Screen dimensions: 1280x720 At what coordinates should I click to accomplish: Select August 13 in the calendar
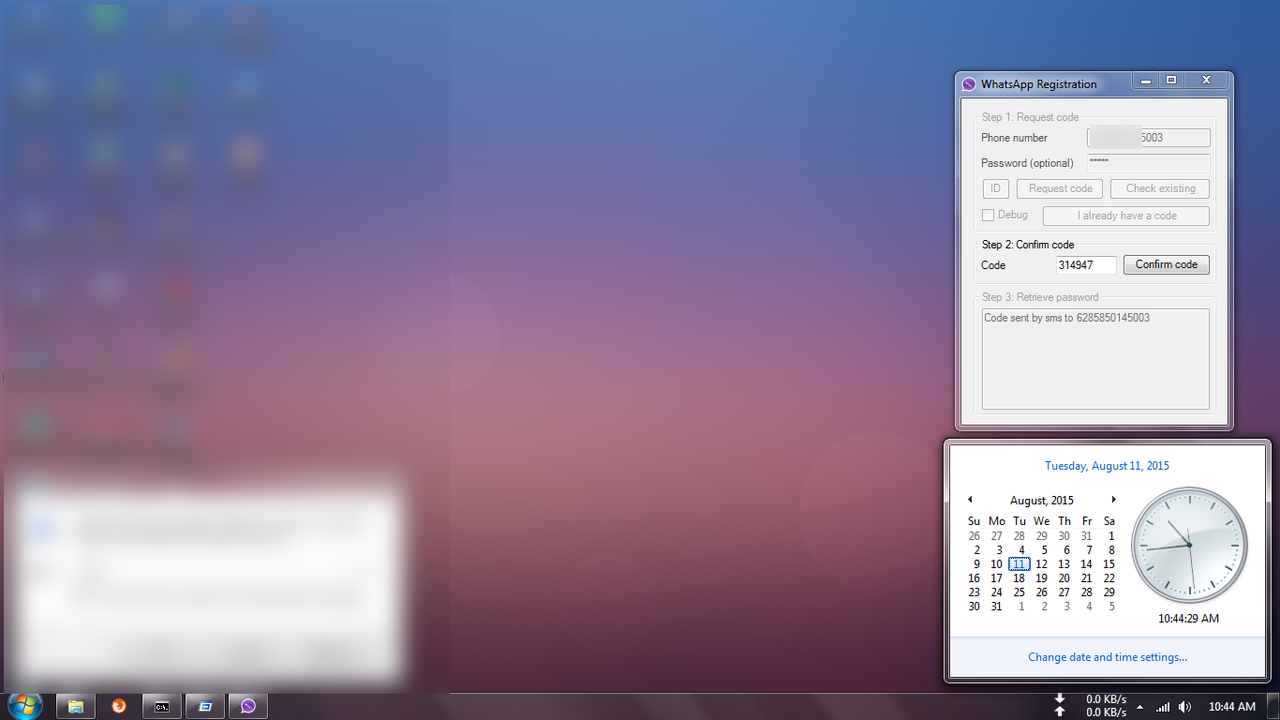(1064, 564)
